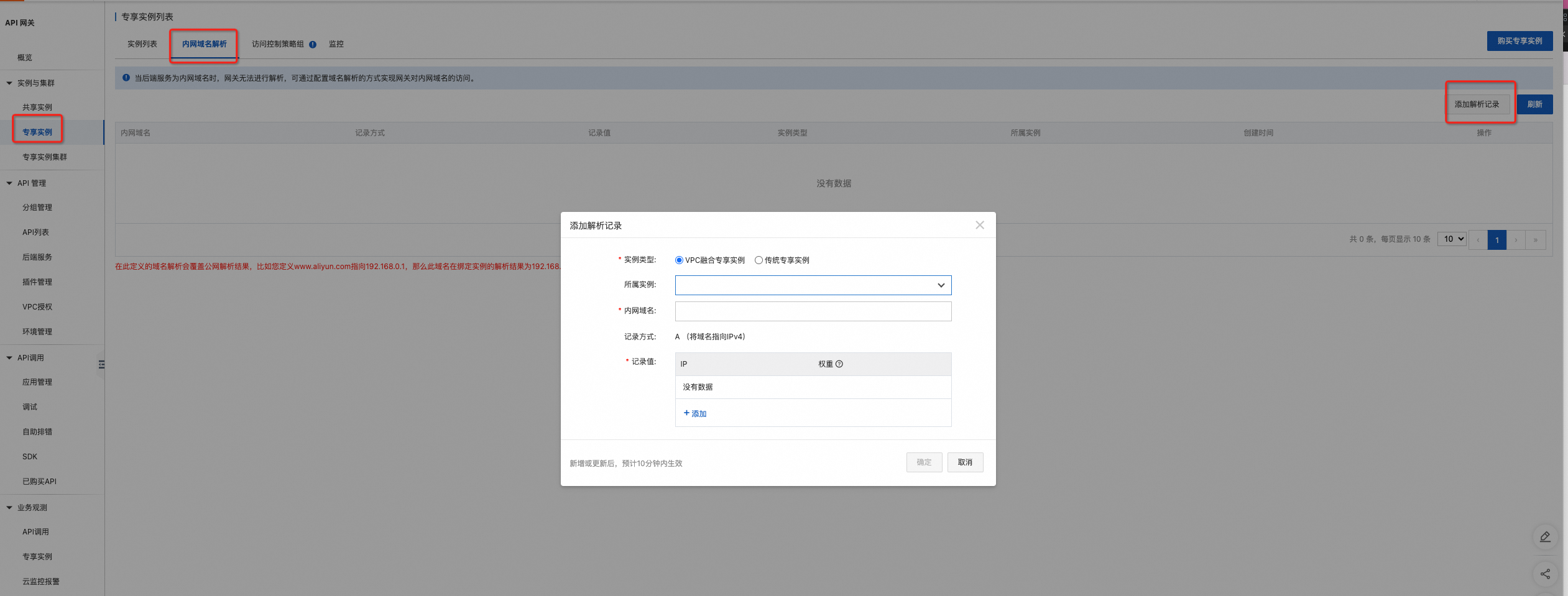Open 专享实例 under 业务观测

(37, 557)
